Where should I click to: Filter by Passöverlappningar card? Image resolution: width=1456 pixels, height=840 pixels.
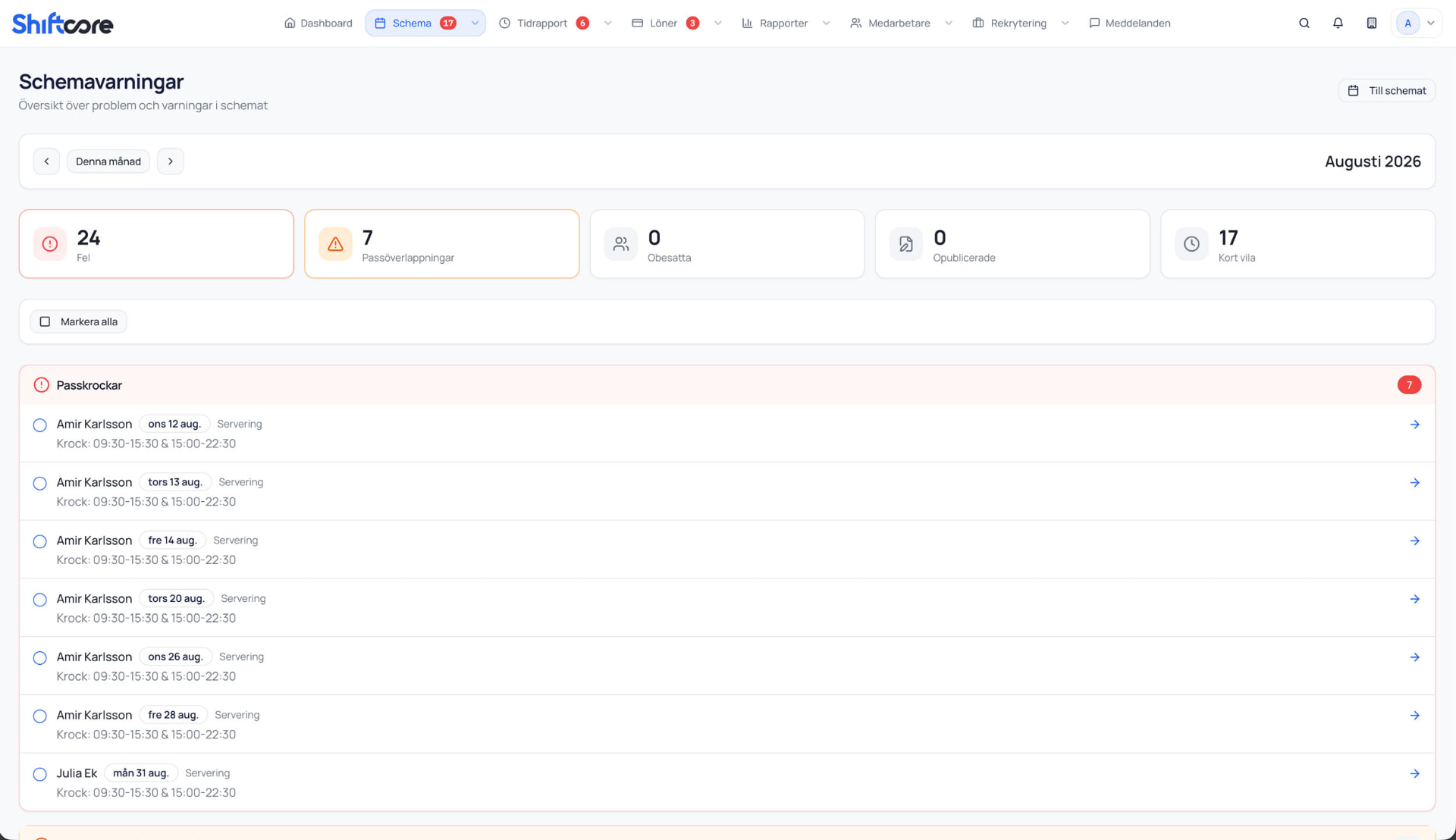click(442, 244)
